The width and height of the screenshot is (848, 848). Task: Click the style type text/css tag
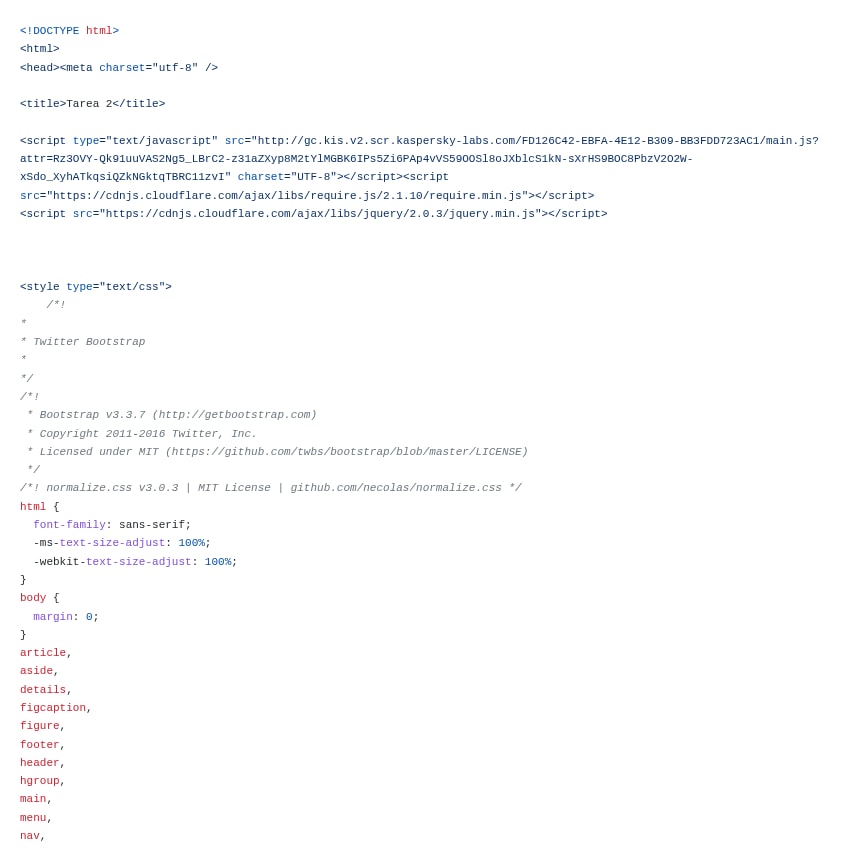pos(96,287)
